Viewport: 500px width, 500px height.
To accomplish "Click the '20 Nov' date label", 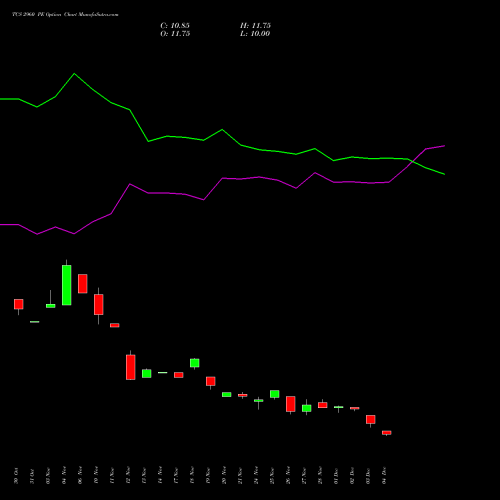I will tap(224, 476).
